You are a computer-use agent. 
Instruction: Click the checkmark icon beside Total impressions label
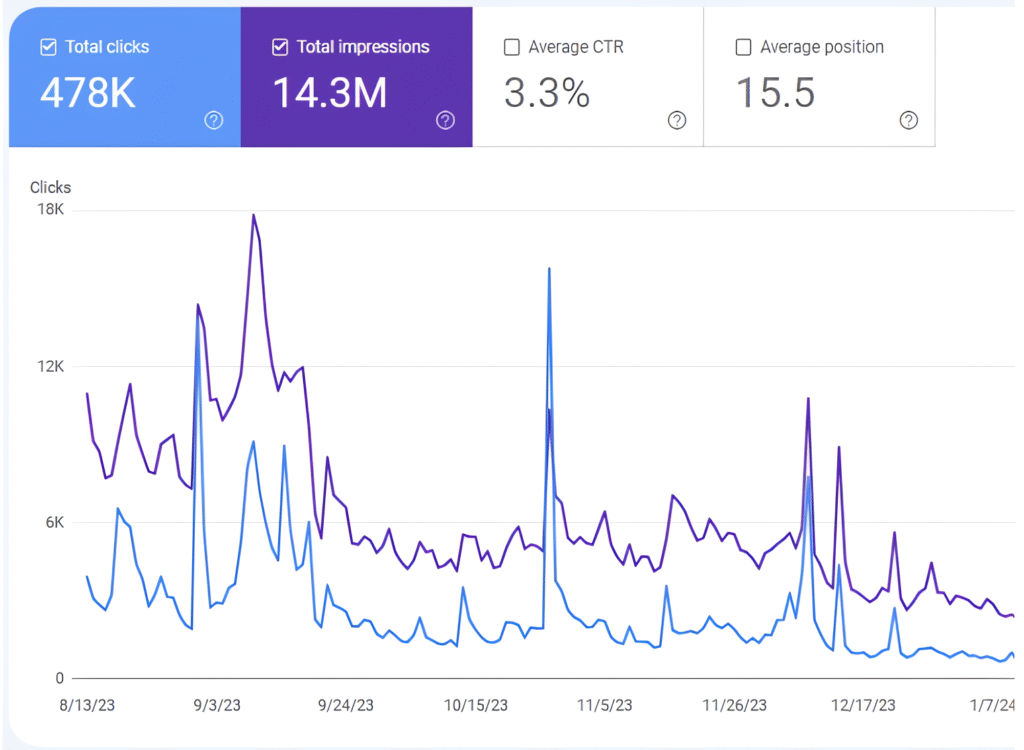pos(279,46)
